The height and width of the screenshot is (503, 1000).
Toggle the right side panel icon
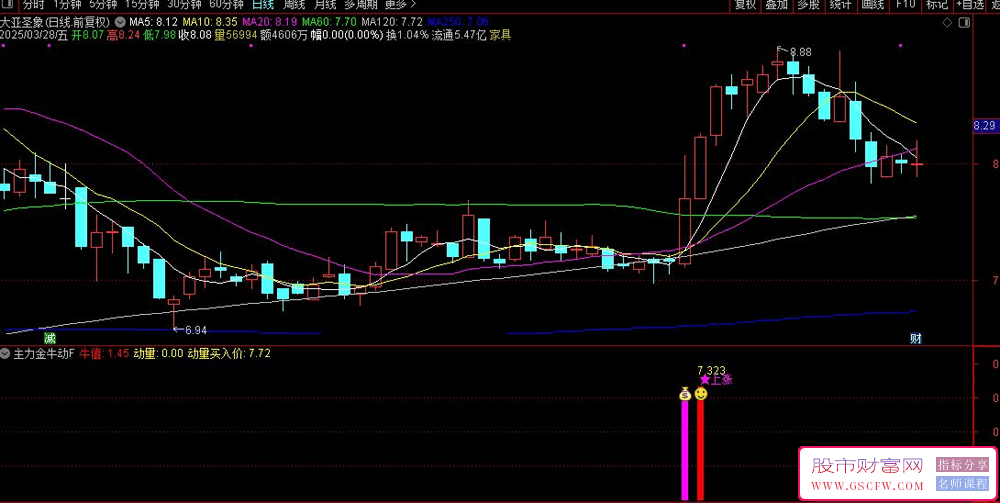coord(964,22)
